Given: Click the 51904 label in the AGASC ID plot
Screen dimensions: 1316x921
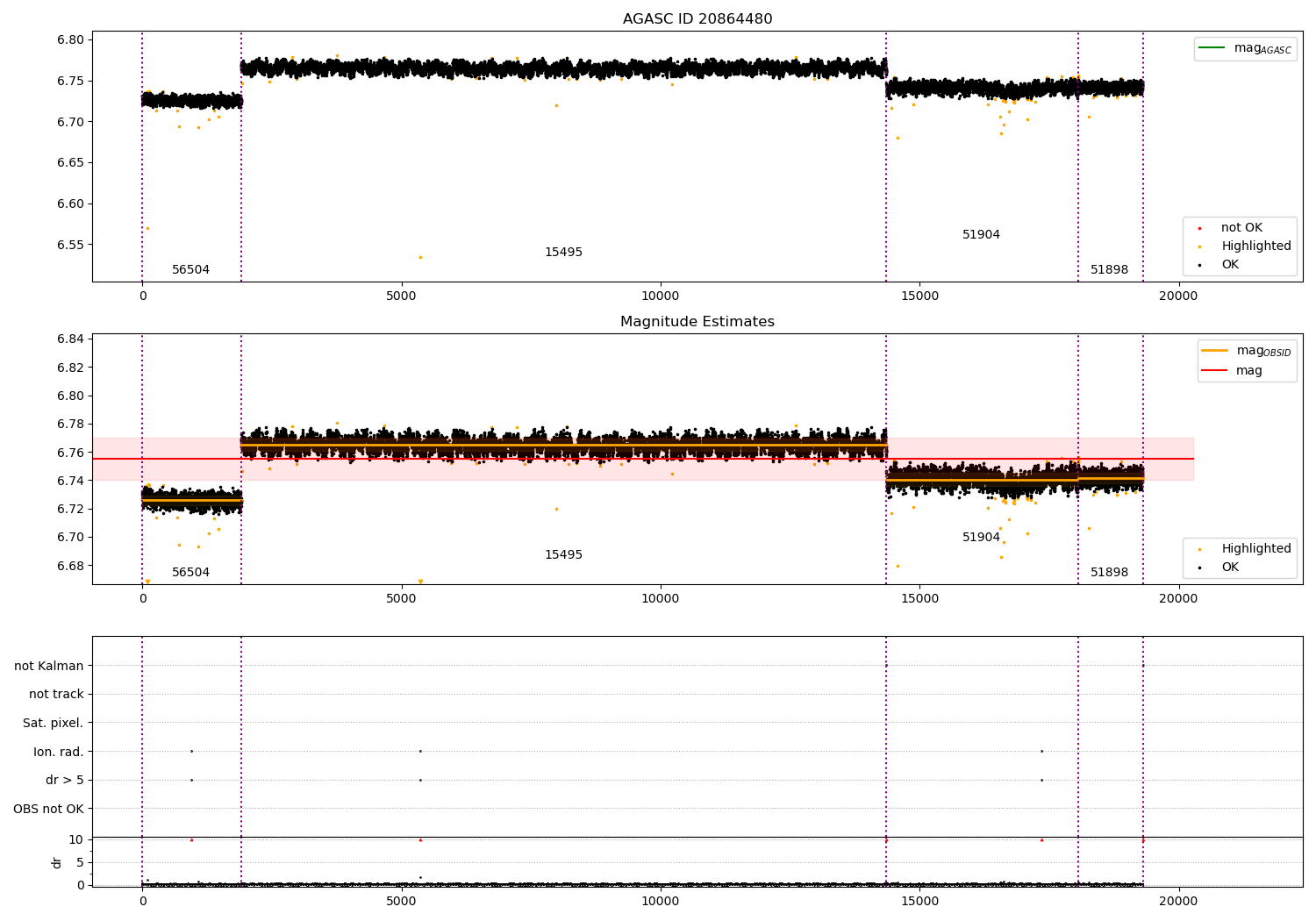Looking at the screenshot, I should [981, 235].
